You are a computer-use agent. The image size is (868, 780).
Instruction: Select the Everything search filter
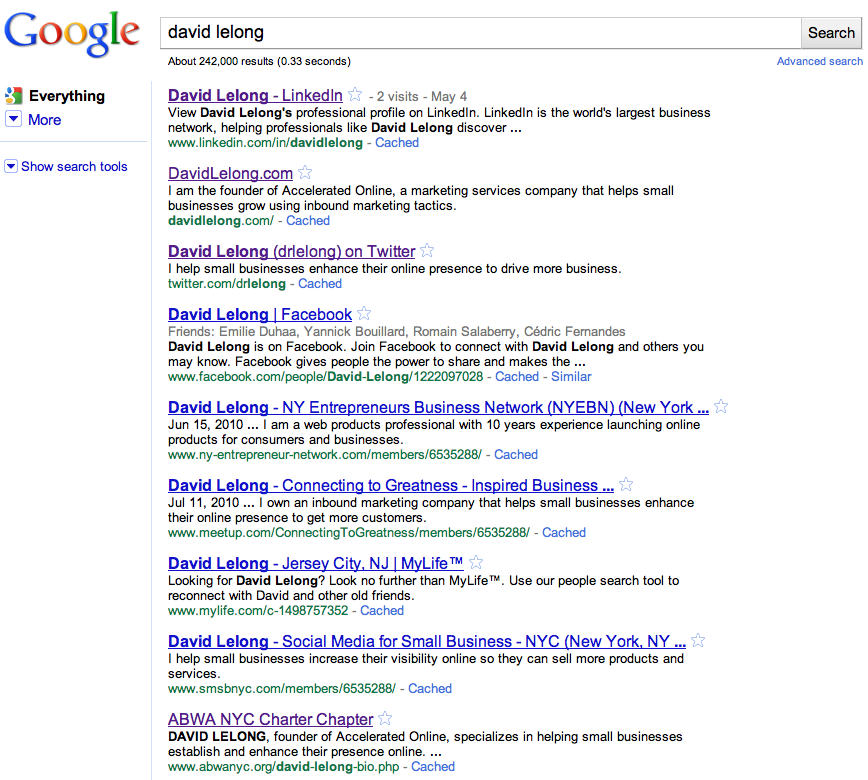tap(66, 96)
